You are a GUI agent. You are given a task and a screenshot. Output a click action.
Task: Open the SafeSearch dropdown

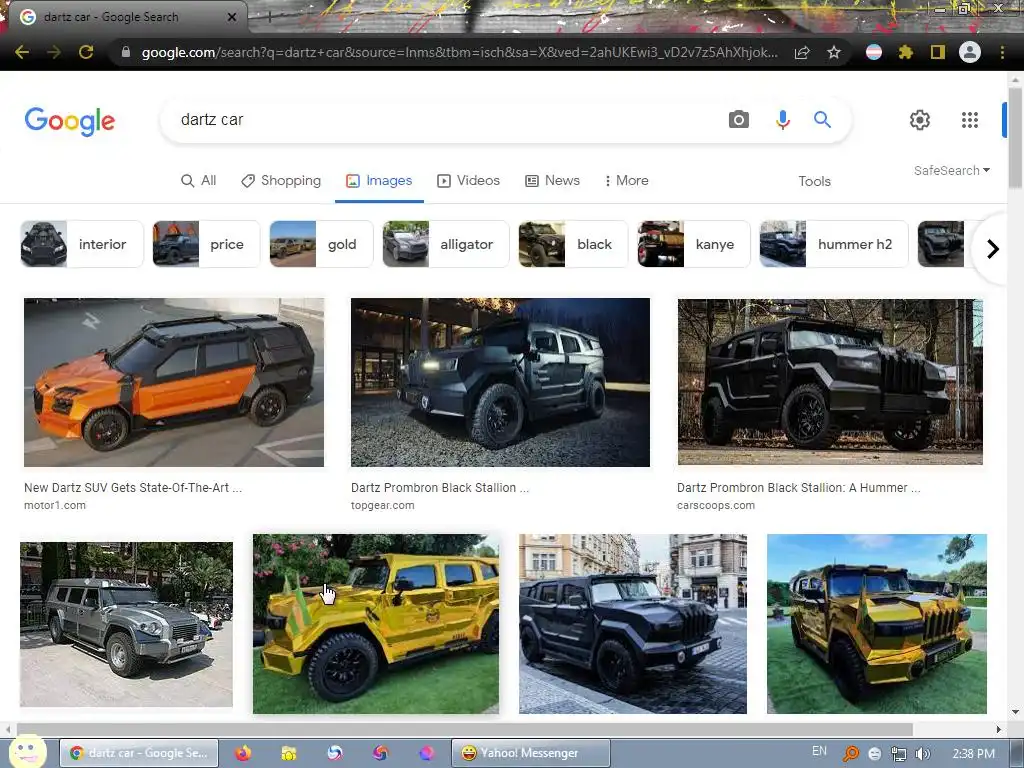click(952, 170)
